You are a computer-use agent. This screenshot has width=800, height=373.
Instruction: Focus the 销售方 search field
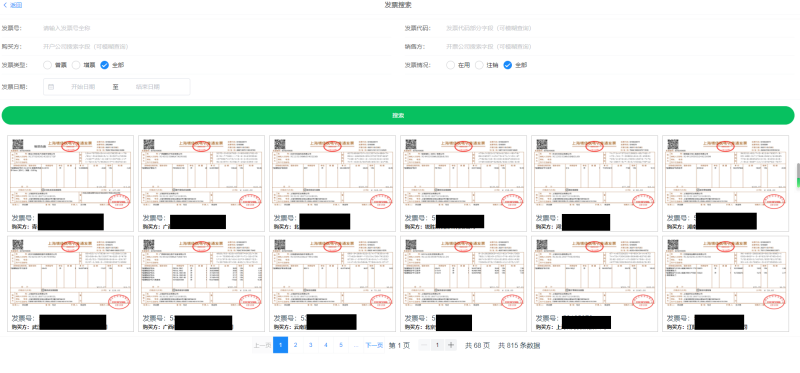coord(620,46)
